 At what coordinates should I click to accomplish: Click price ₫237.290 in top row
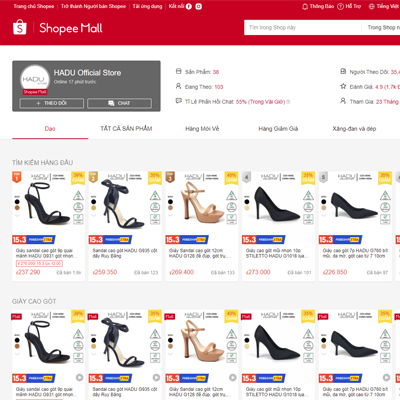click(28, 272)
